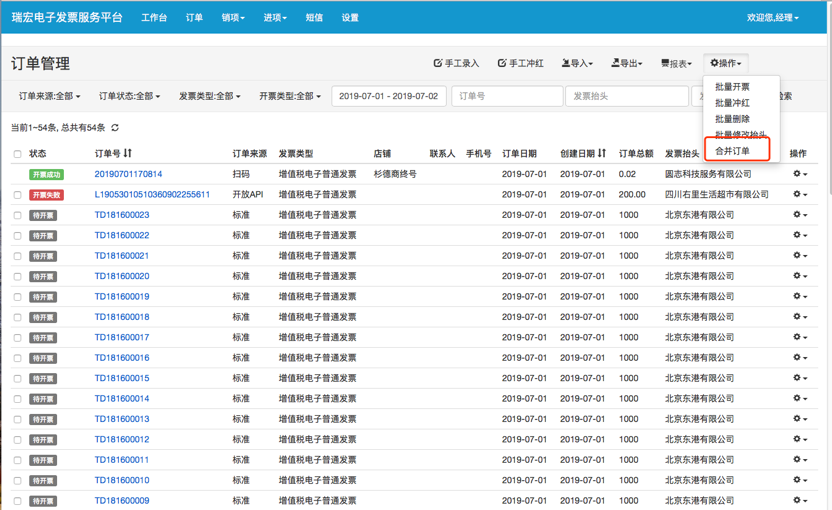Focus the 订单号 search input
832x510 pixels.
point(507,96)
